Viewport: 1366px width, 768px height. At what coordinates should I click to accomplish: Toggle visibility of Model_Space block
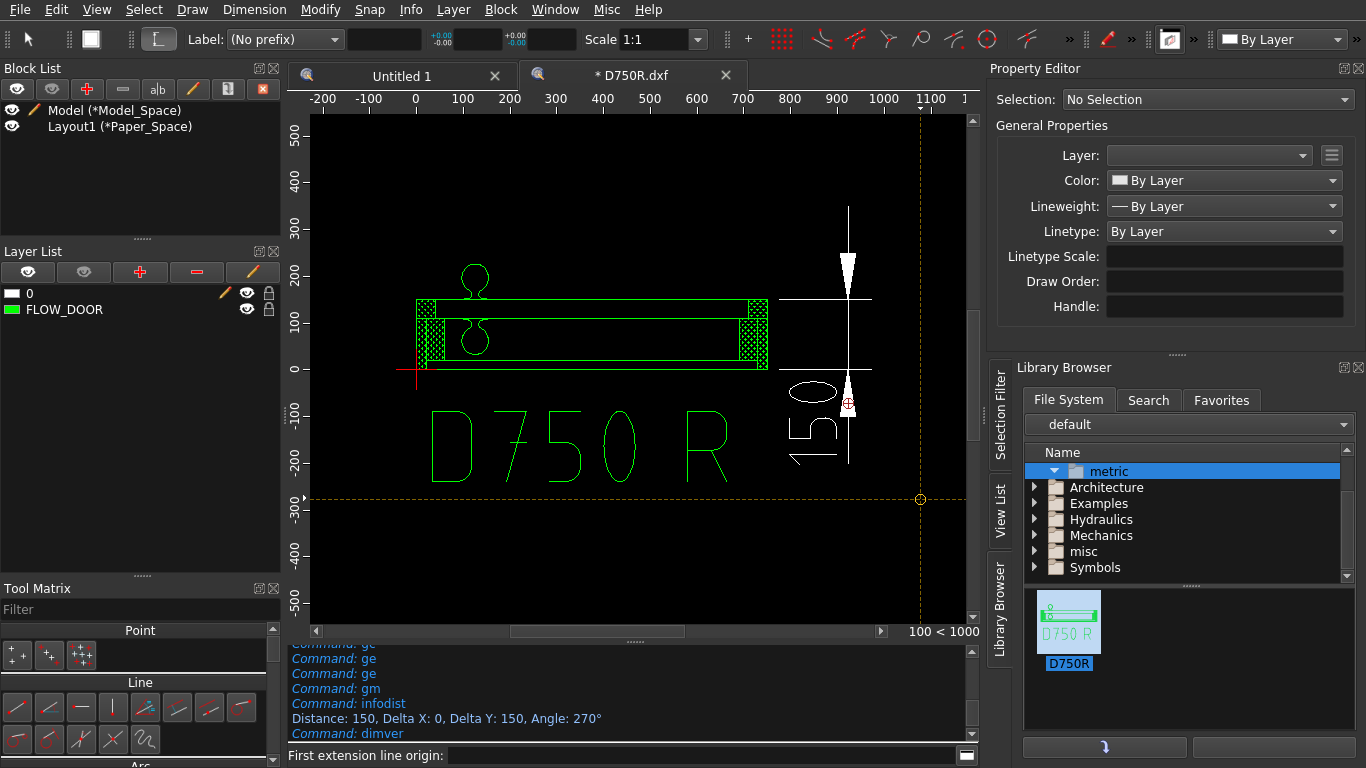click(x=12, y=110)
